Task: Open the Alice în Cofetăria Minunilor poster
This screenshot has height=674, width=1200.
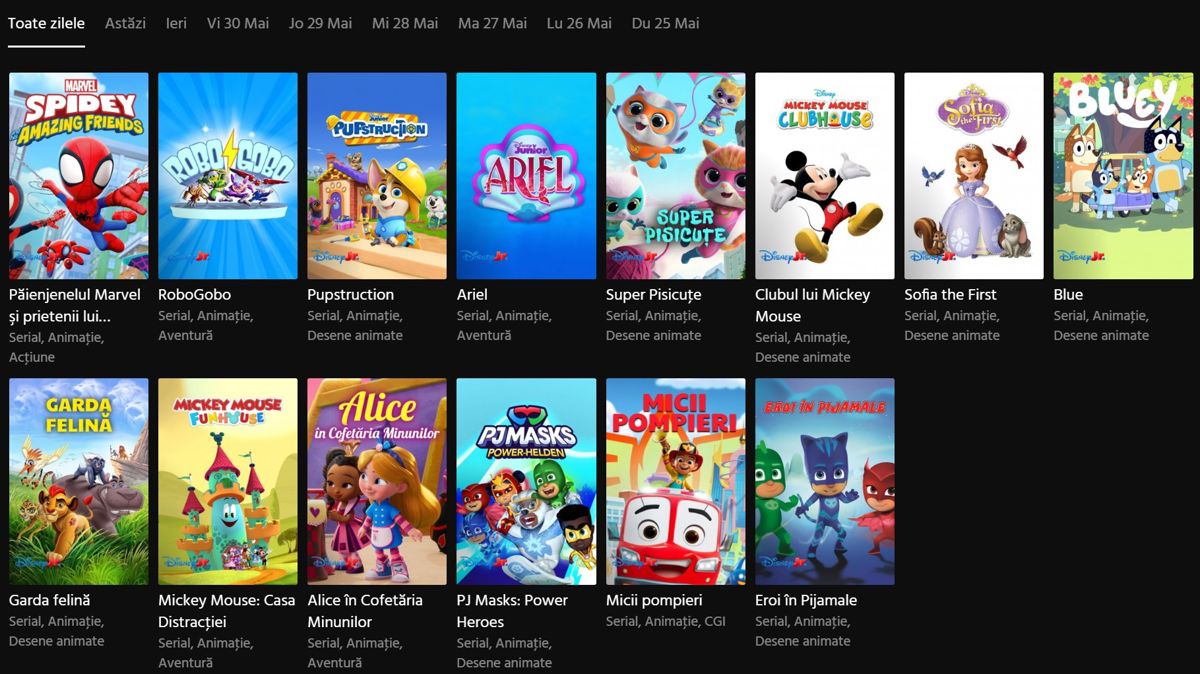Action: (x=377, y=481)
